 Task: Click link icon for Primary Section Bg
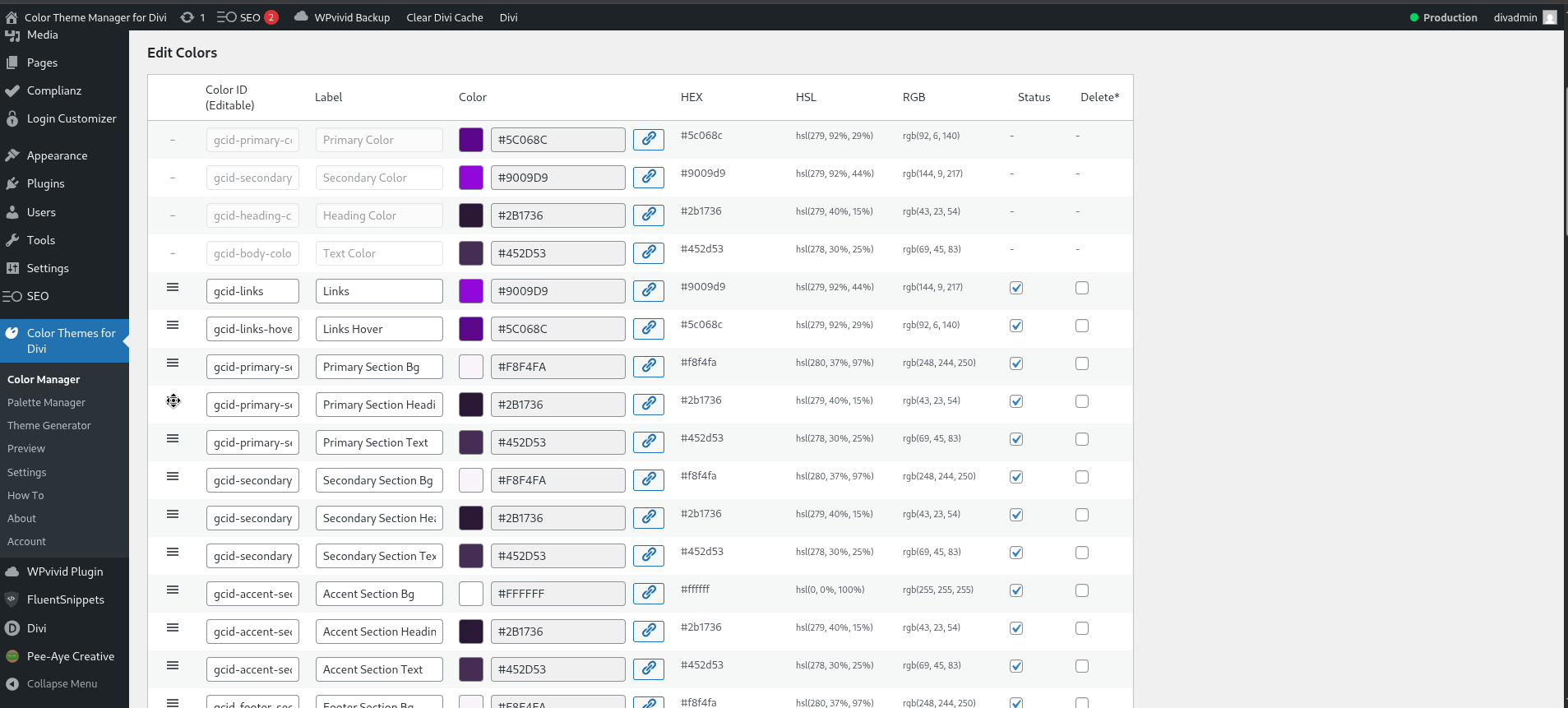click(649, 366)
